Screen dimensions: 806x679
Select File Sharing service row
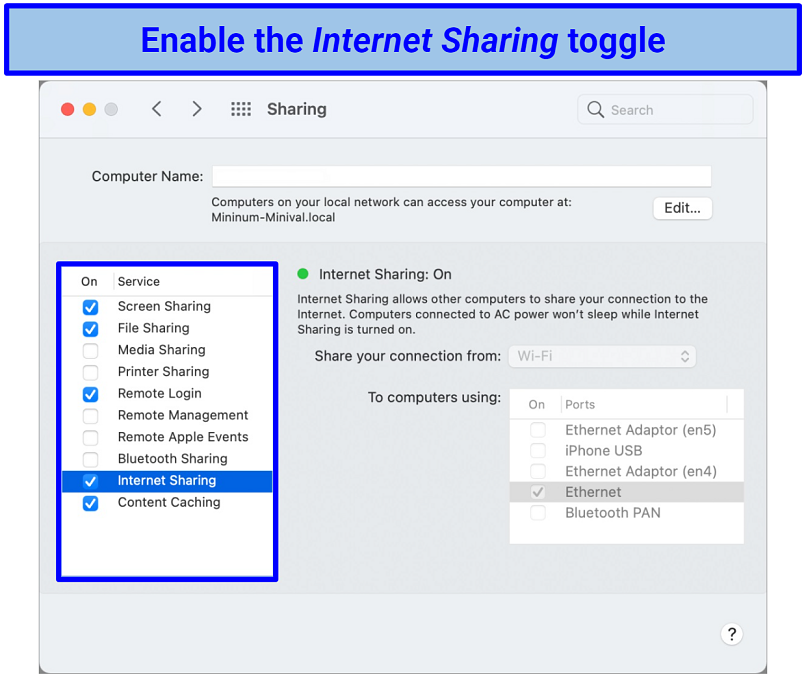click(167, 328)
